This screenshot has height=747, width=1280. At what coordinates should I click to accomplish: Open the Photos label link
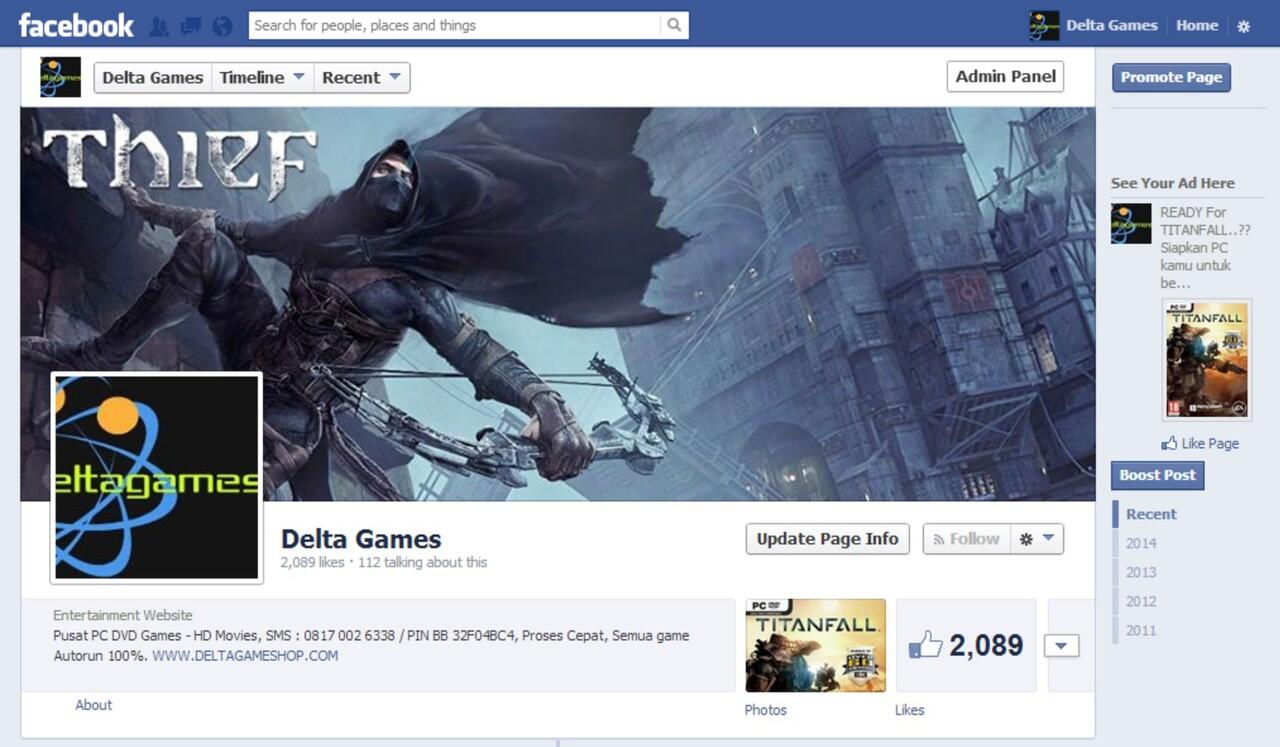[x=765, y=710]
